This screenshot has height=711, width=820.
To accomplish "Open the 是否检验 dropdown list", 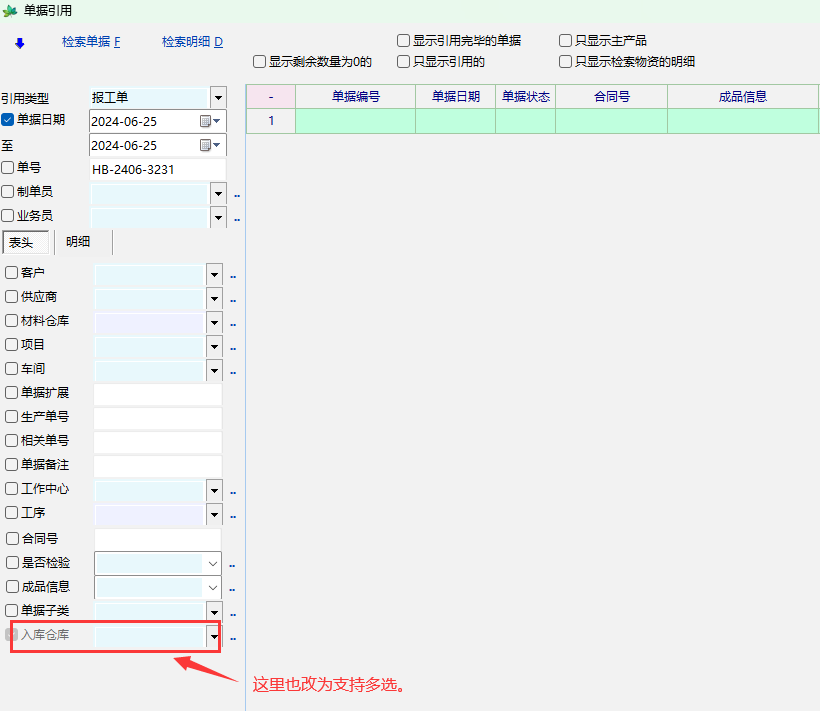I will [213, 564].
